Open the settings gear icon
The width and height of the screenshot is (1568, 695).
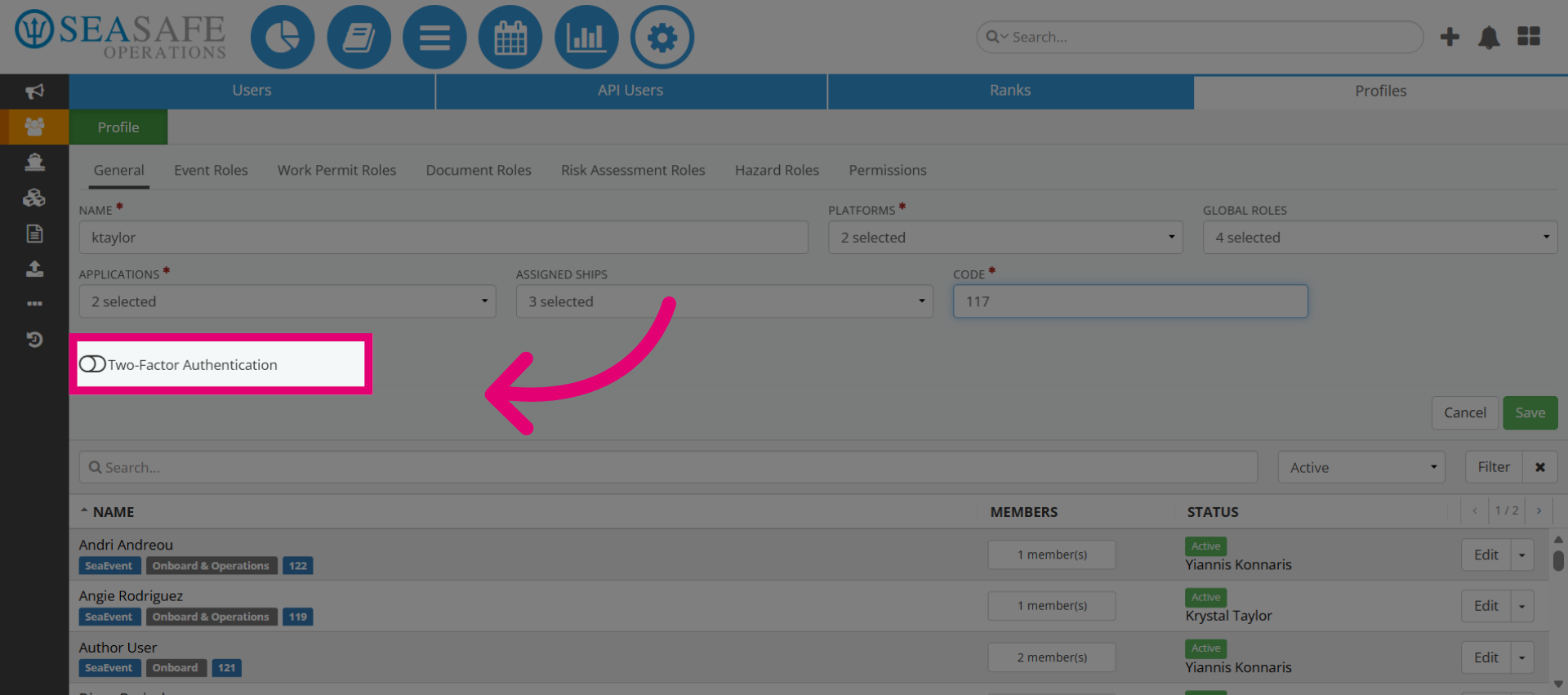[662, 37]
